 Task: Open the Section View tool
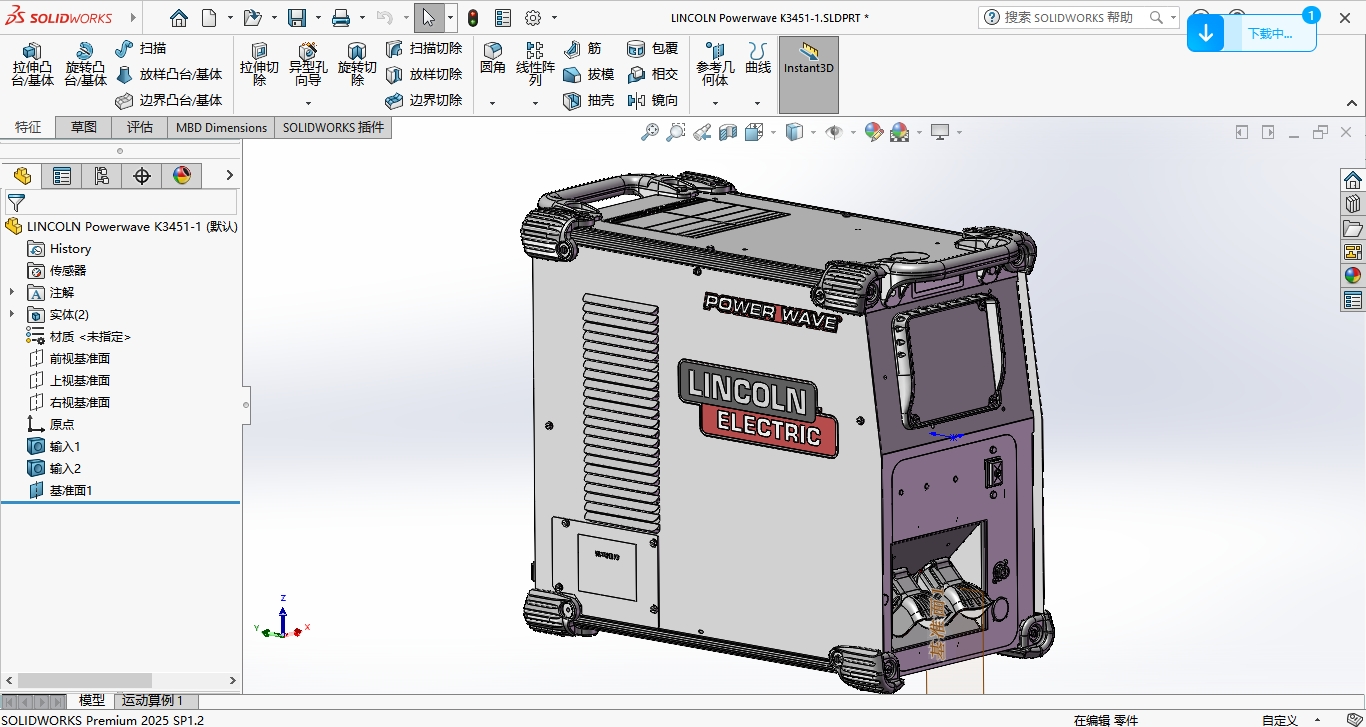[x=728, y=132]
